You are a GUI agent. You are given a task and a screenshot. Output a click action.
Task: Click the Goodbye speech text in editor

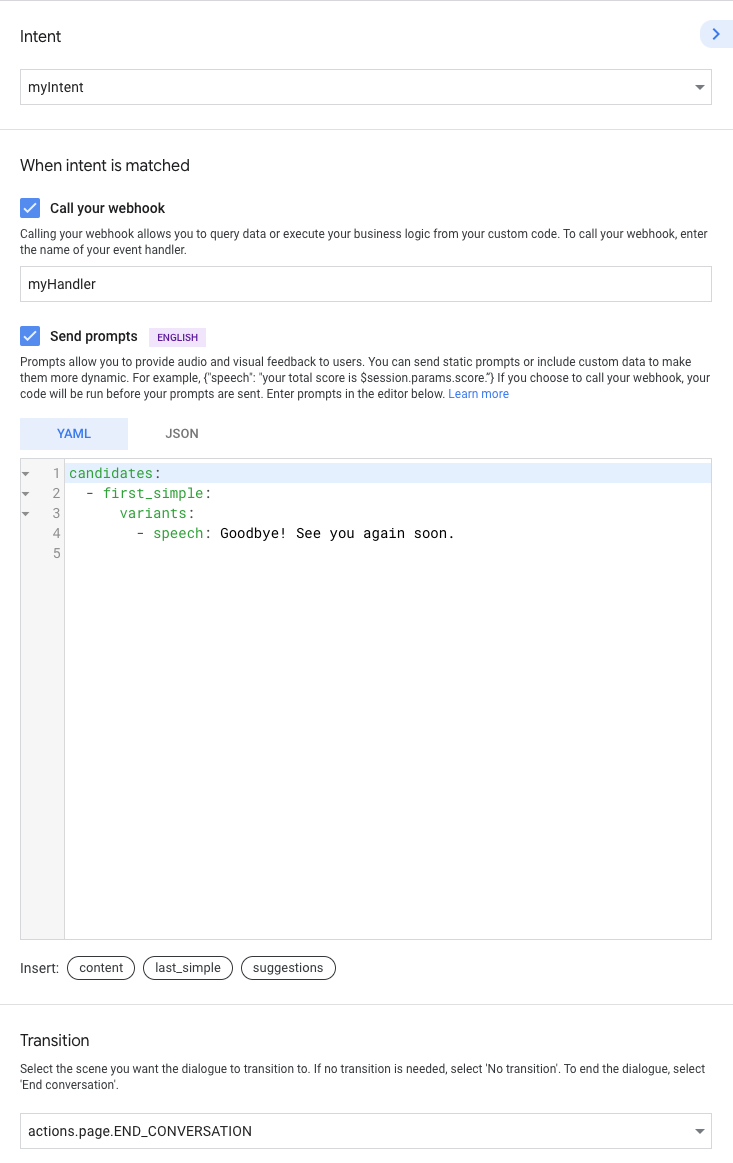(x=337, y=533)
